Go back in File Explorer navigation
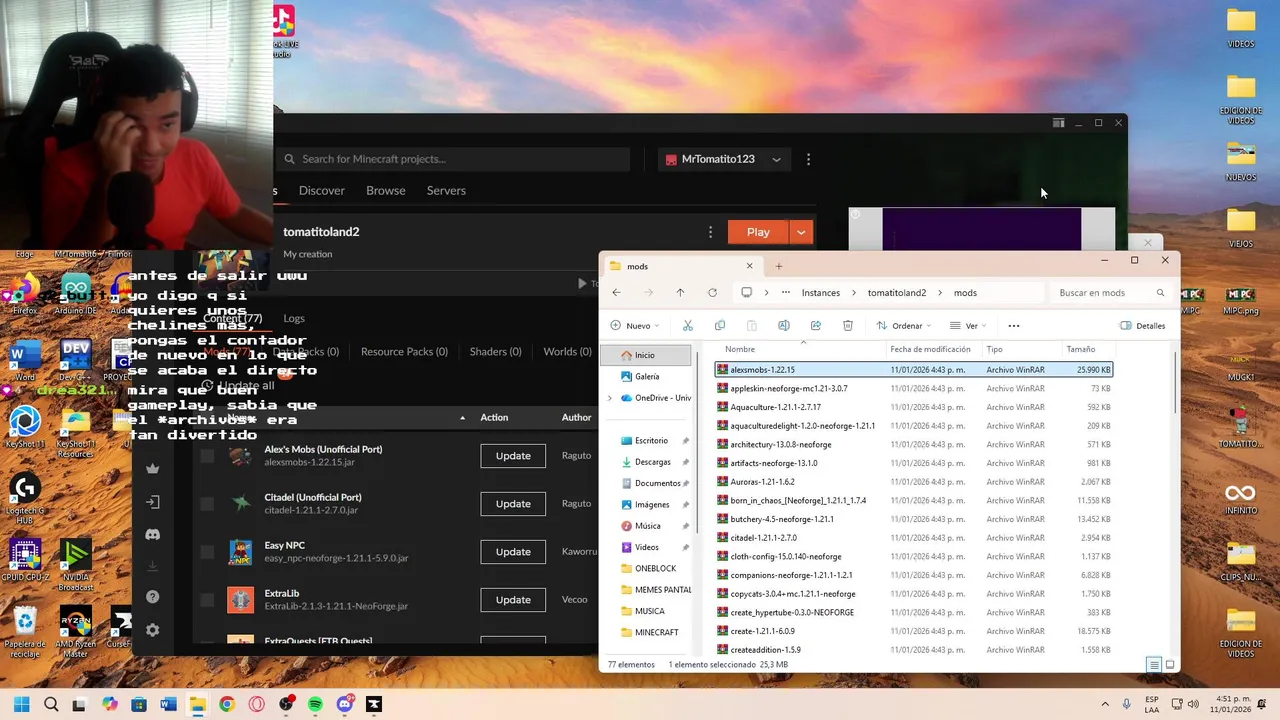This screenshot has height=720, width=1280. [x=616, y=293]
